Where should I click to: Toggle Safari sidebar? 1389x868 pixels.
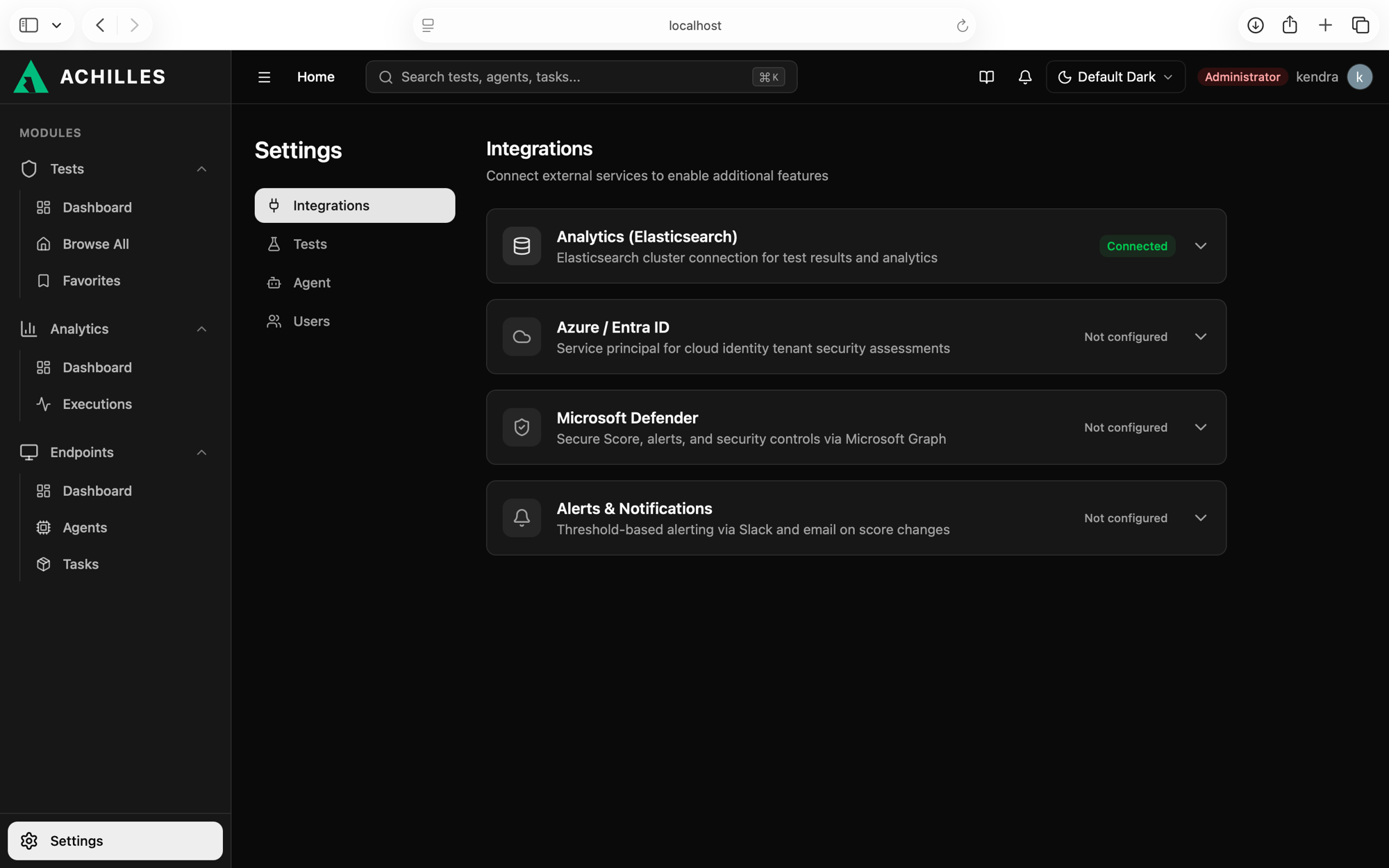28,26
